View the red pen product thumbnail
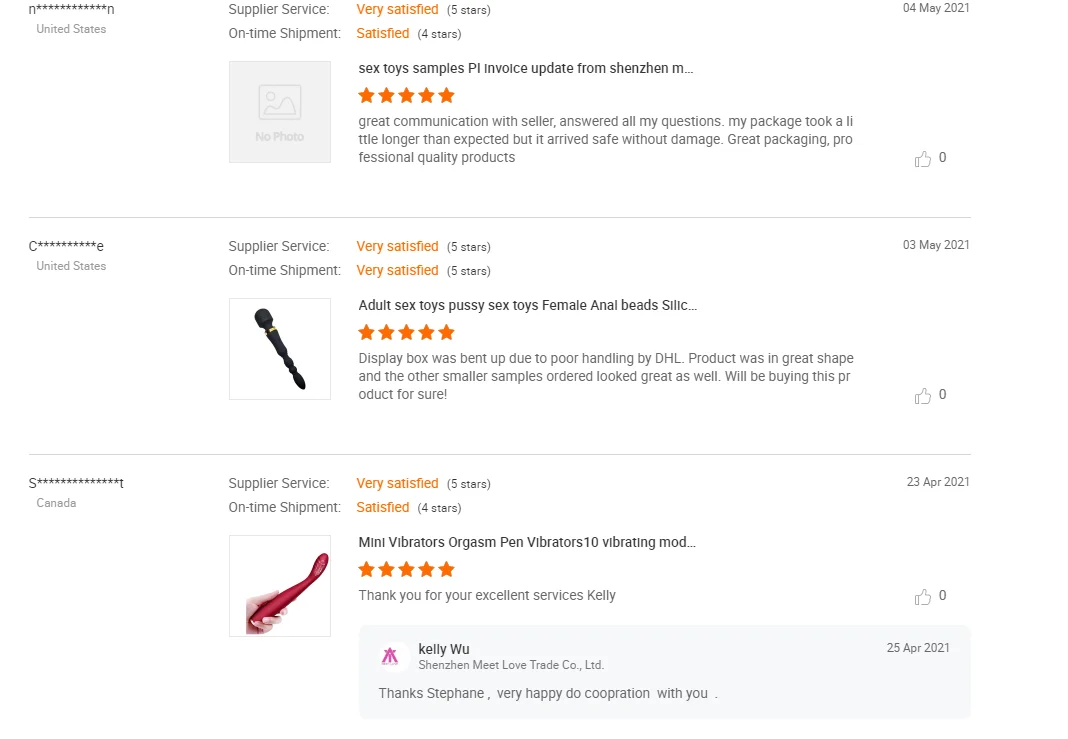Viewport: 1068px width, 739px height. (280, 586)
